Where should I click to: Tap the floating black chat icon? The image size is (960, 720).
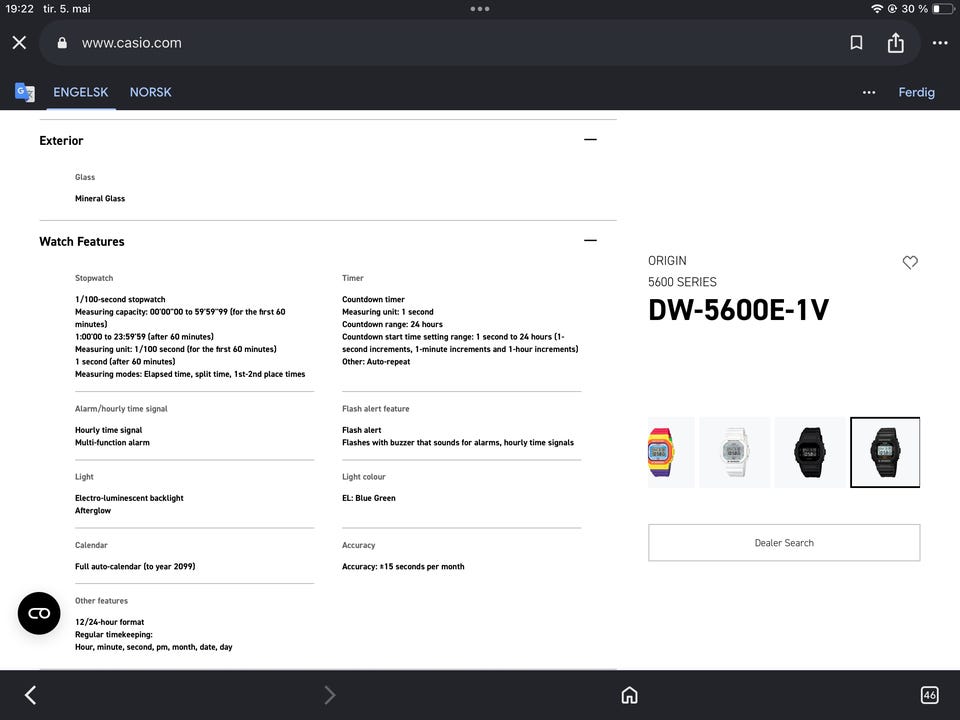click(39, 613)
